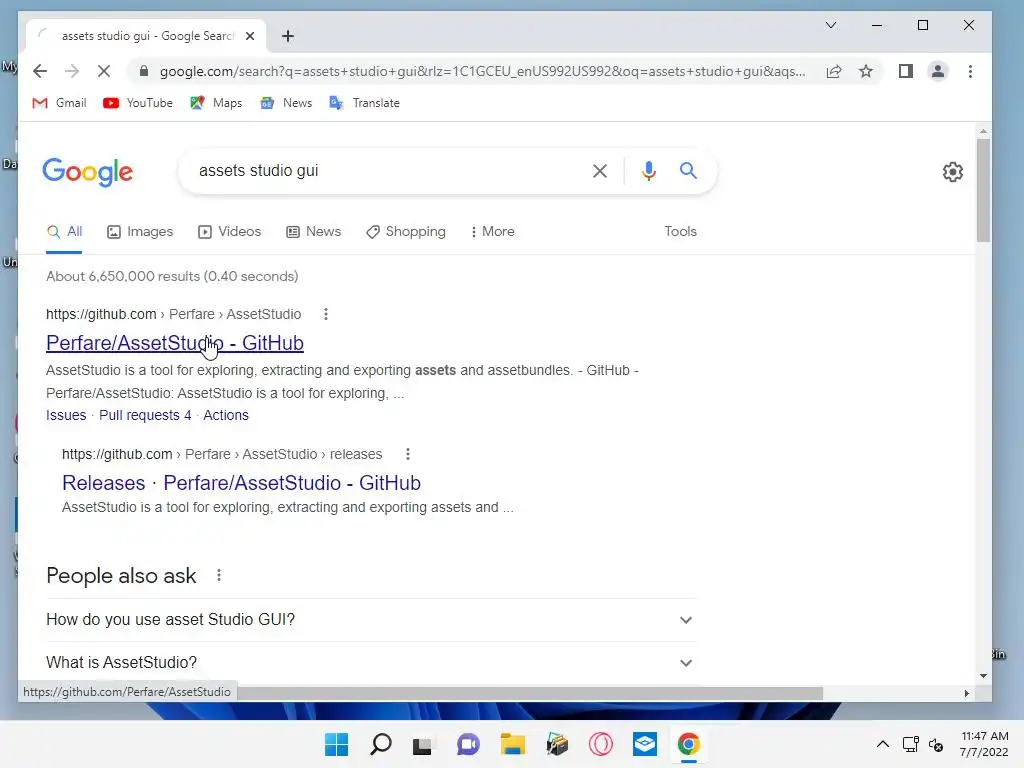The height and width of the screenshot is (768, 1024).
Task: Select the All results tab
Action: [64, 232]
